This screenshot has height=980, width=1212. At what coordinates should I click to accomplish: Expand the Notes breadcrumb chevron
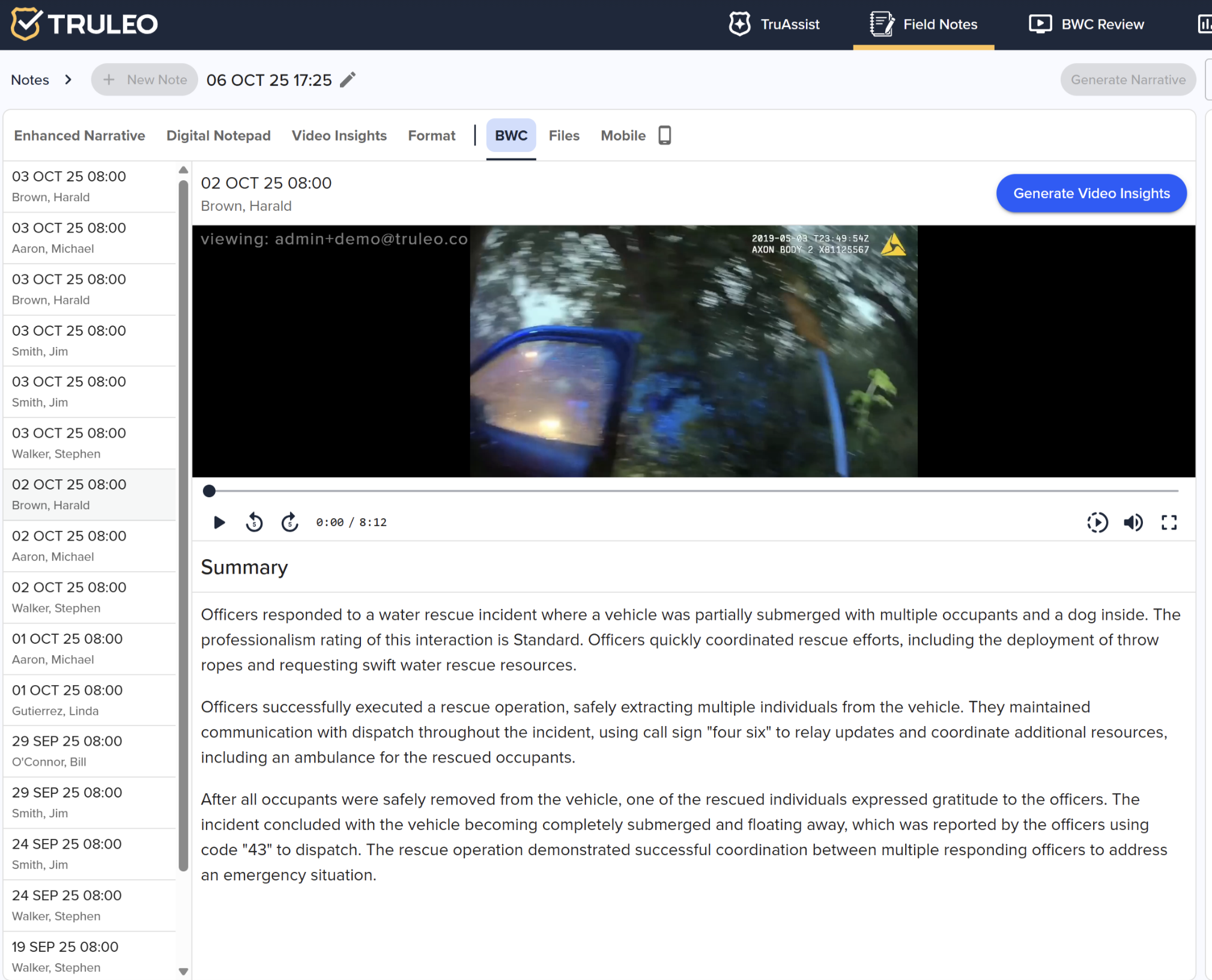pos(68,80)
